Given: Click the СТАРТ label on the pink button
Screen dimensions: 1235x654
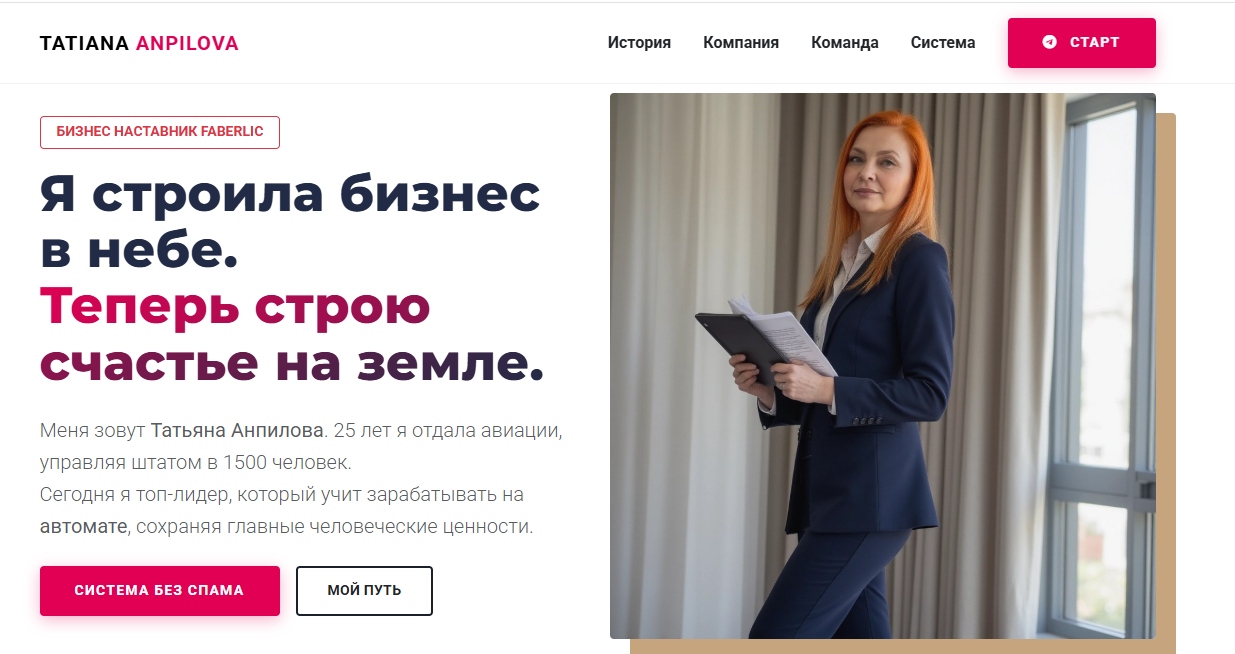Looking at the screenshot, I should pyautogui.click(x=1094, y=42).
